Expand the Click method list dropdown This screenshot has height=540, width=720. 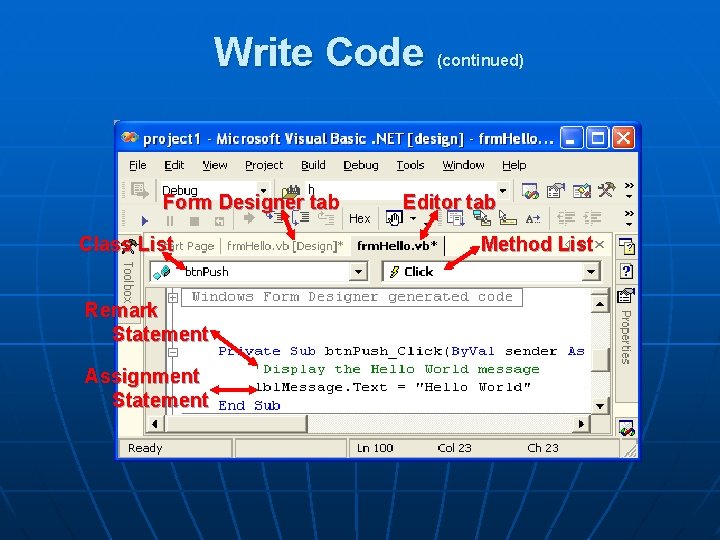(591, 272)
